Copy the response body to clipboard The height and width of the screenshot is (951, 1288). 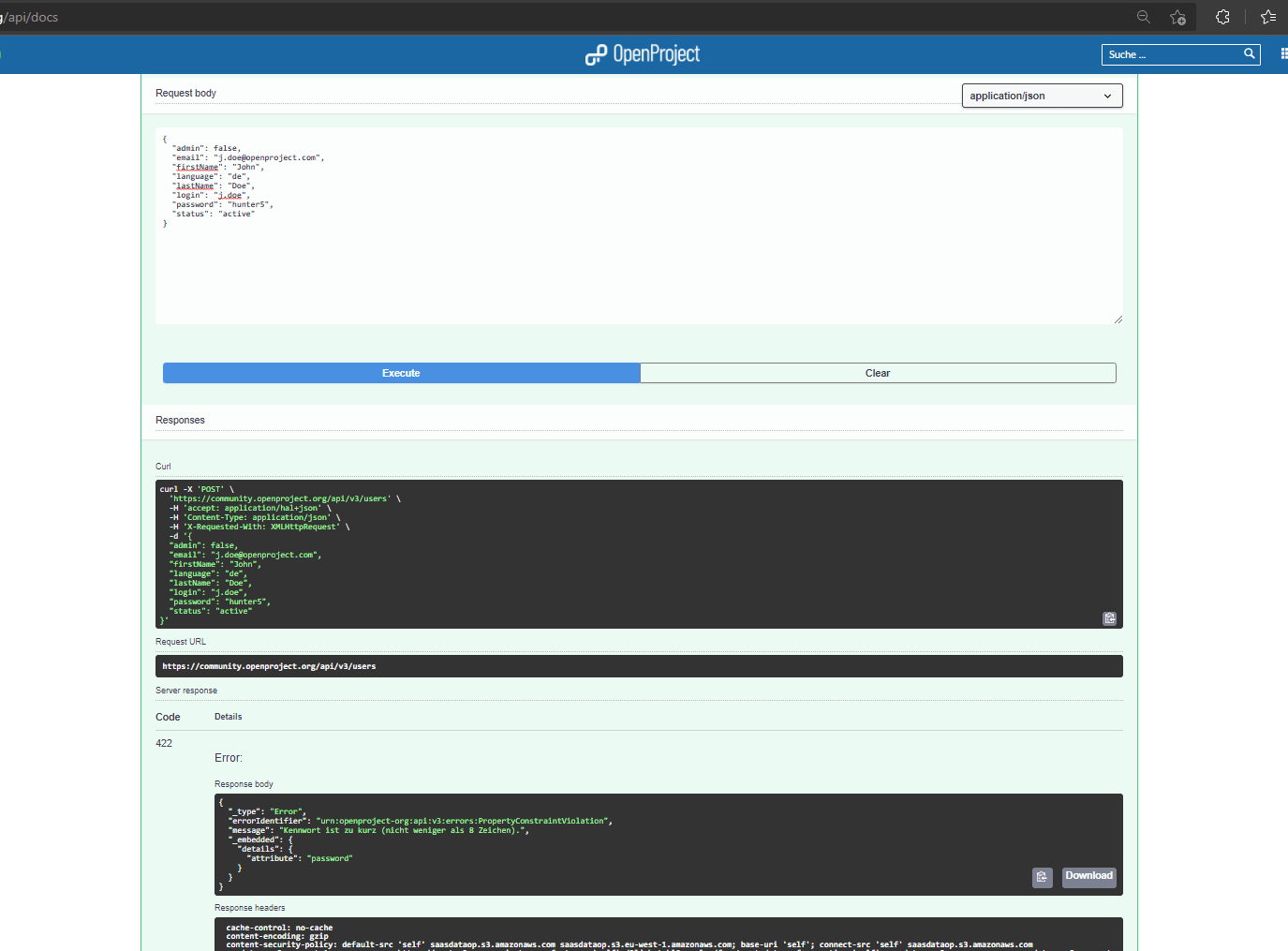pyautogui.click(x=1042, y=877)
